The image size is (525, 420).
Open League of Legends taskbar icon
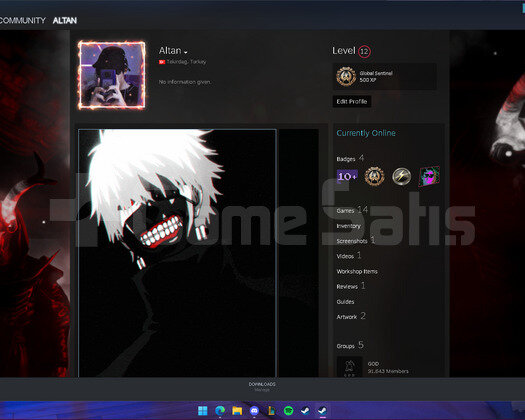(271, 410)
